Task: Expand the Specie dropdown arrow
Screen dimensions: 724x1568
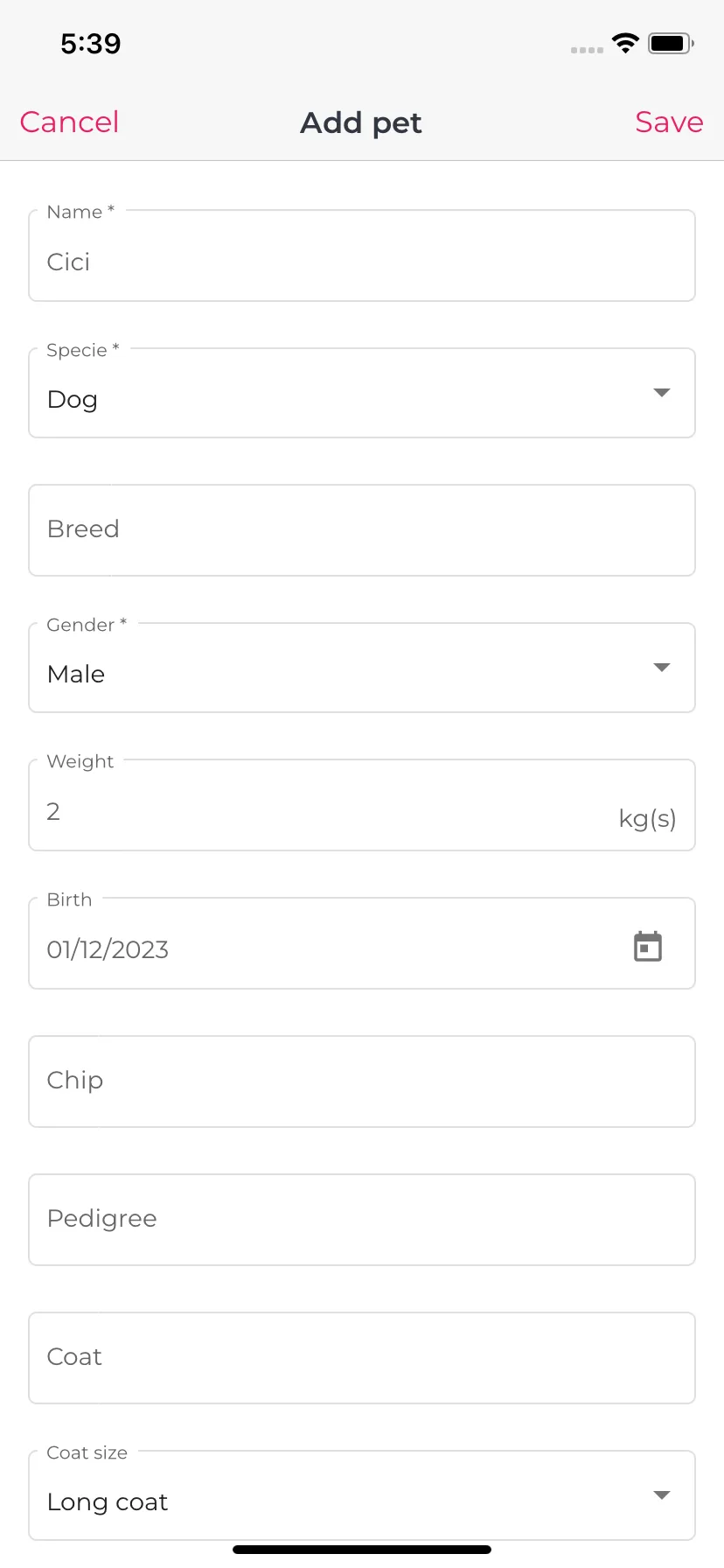Action: [662, 393]
